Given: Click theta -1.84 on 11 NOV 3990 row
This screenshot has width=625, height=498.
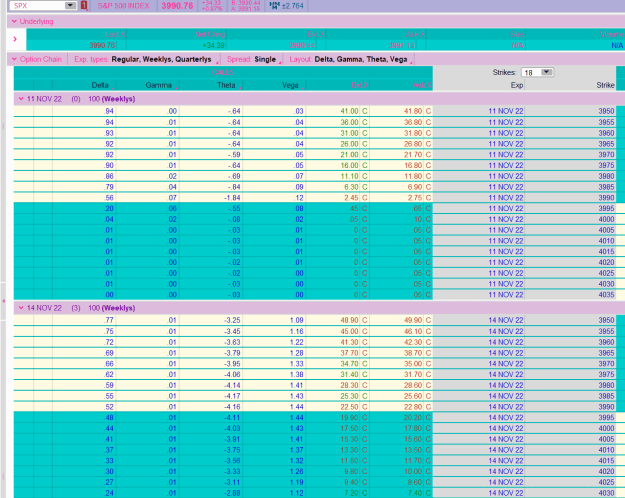Looking at the screenshot, I should pos(231,198).
